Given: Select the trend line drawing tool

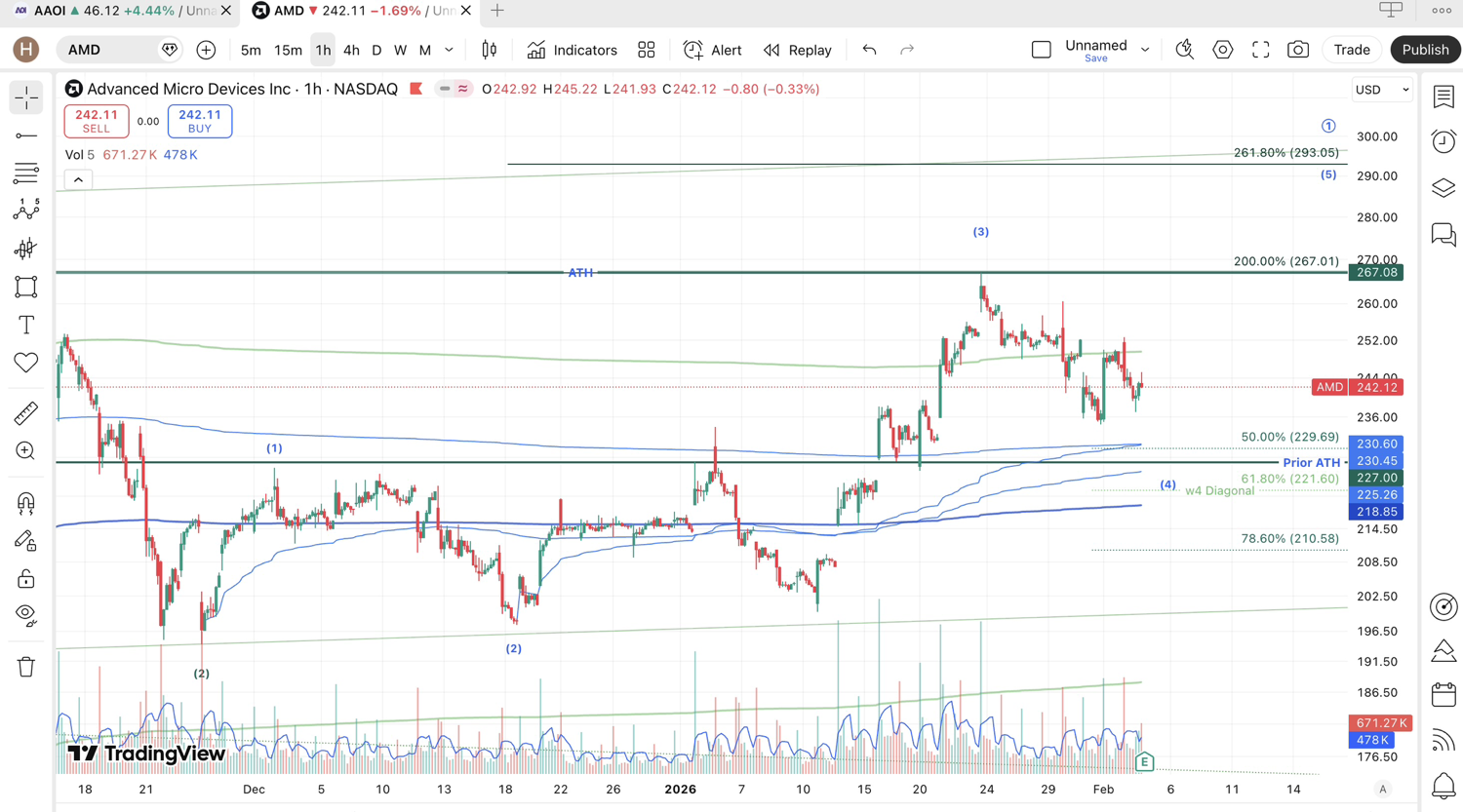Looking at the screenshot, I should (26, 135).
